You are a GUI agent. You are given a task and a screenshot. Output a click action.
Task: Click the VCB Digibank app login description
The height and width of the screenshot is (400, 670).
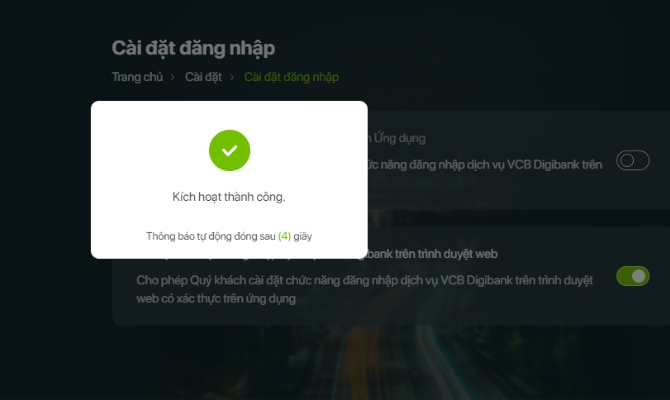click(x=485, y=165)
